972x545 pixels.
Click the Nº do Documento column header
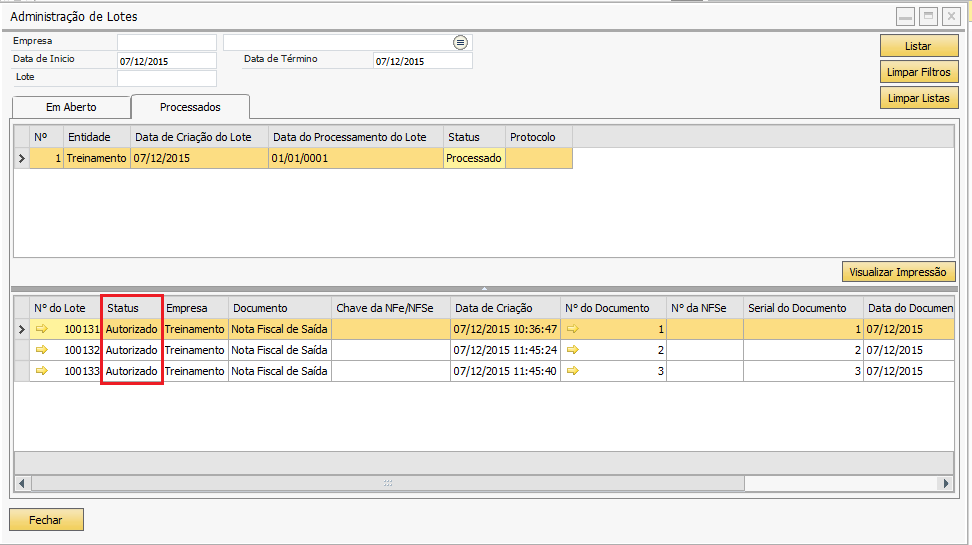[613, 308]
